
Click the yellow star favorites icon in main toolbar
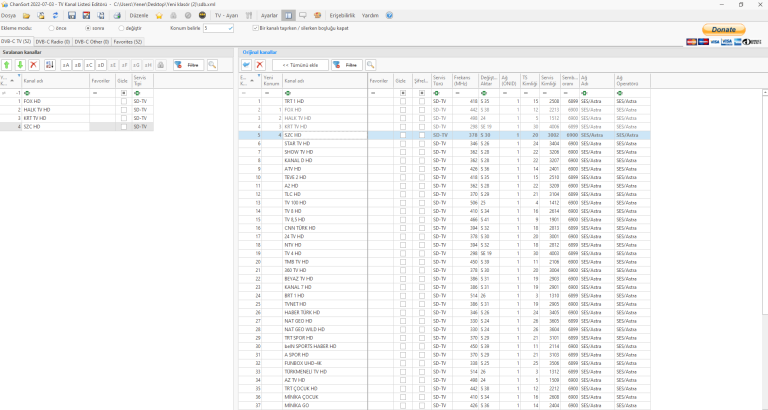click(x=159, y=16)
